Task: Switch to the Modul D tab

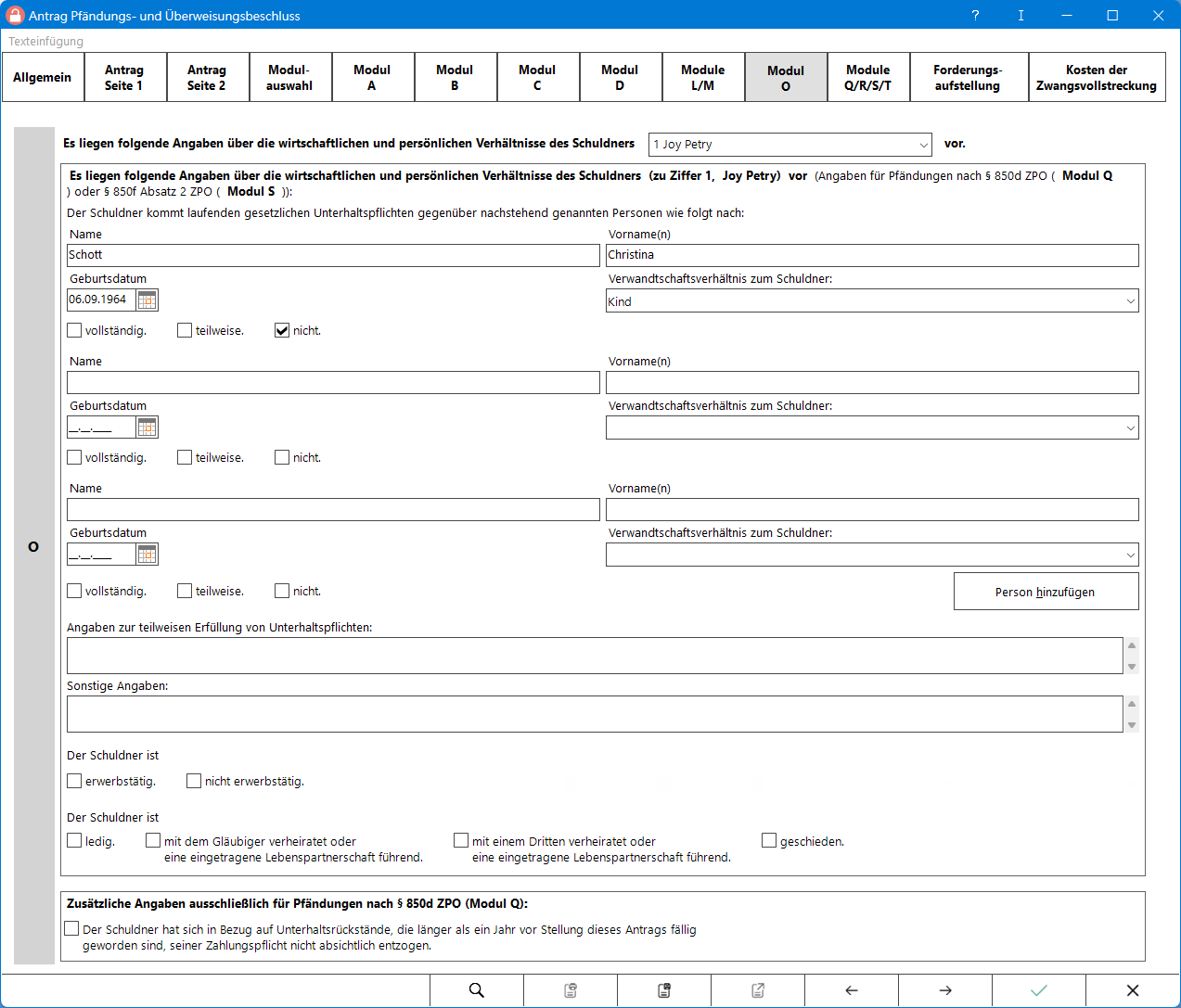Action: tap(620, 77)
